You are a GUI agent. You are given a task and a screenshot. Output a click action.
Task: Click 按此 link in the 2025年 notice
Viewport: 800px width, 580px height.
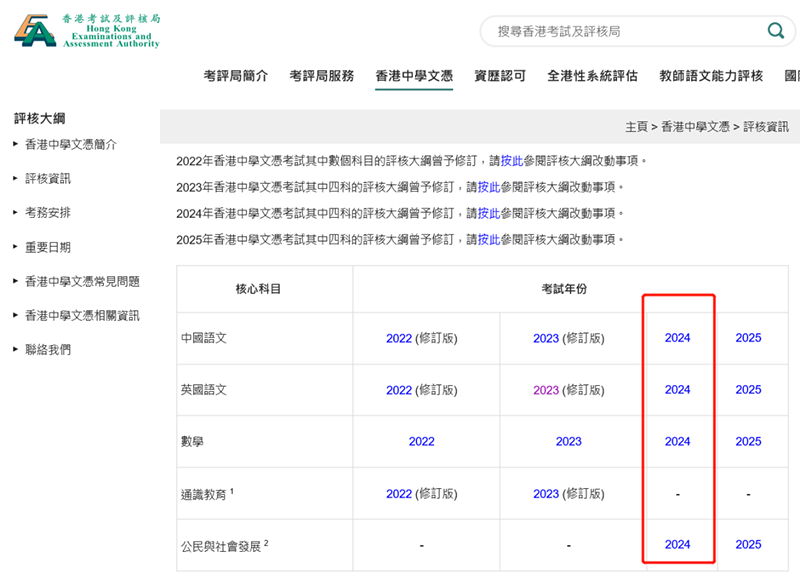click(489, 239)
